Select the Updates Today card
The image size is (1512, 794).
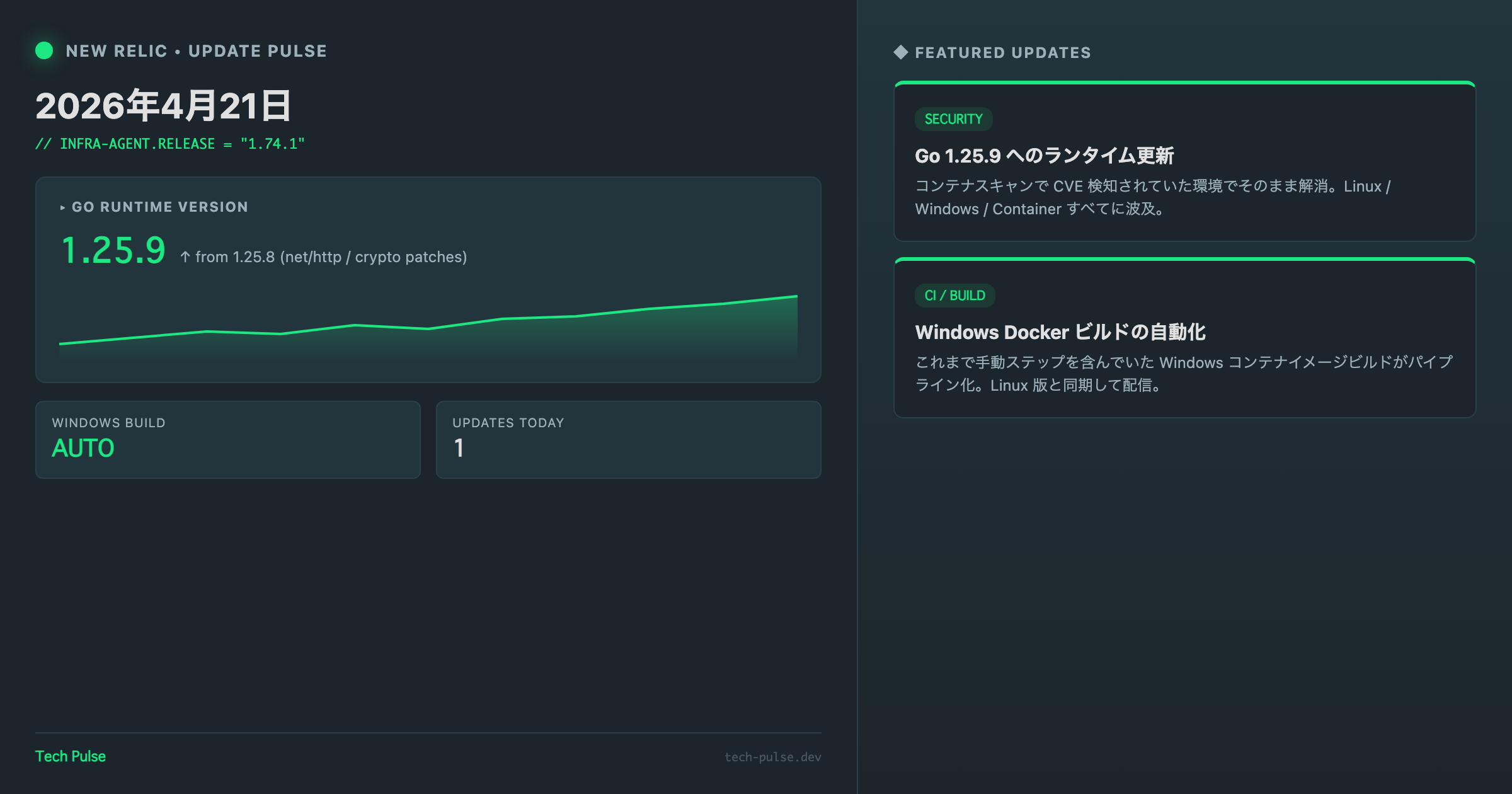[629, 440]
